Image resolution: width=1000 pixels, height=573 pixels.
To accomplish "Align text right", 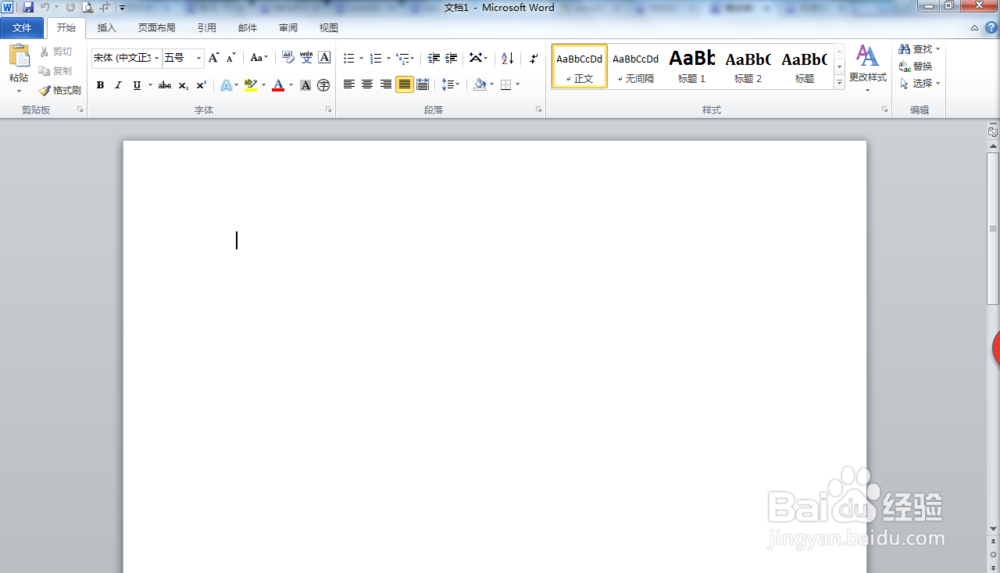I will [386, 84].
